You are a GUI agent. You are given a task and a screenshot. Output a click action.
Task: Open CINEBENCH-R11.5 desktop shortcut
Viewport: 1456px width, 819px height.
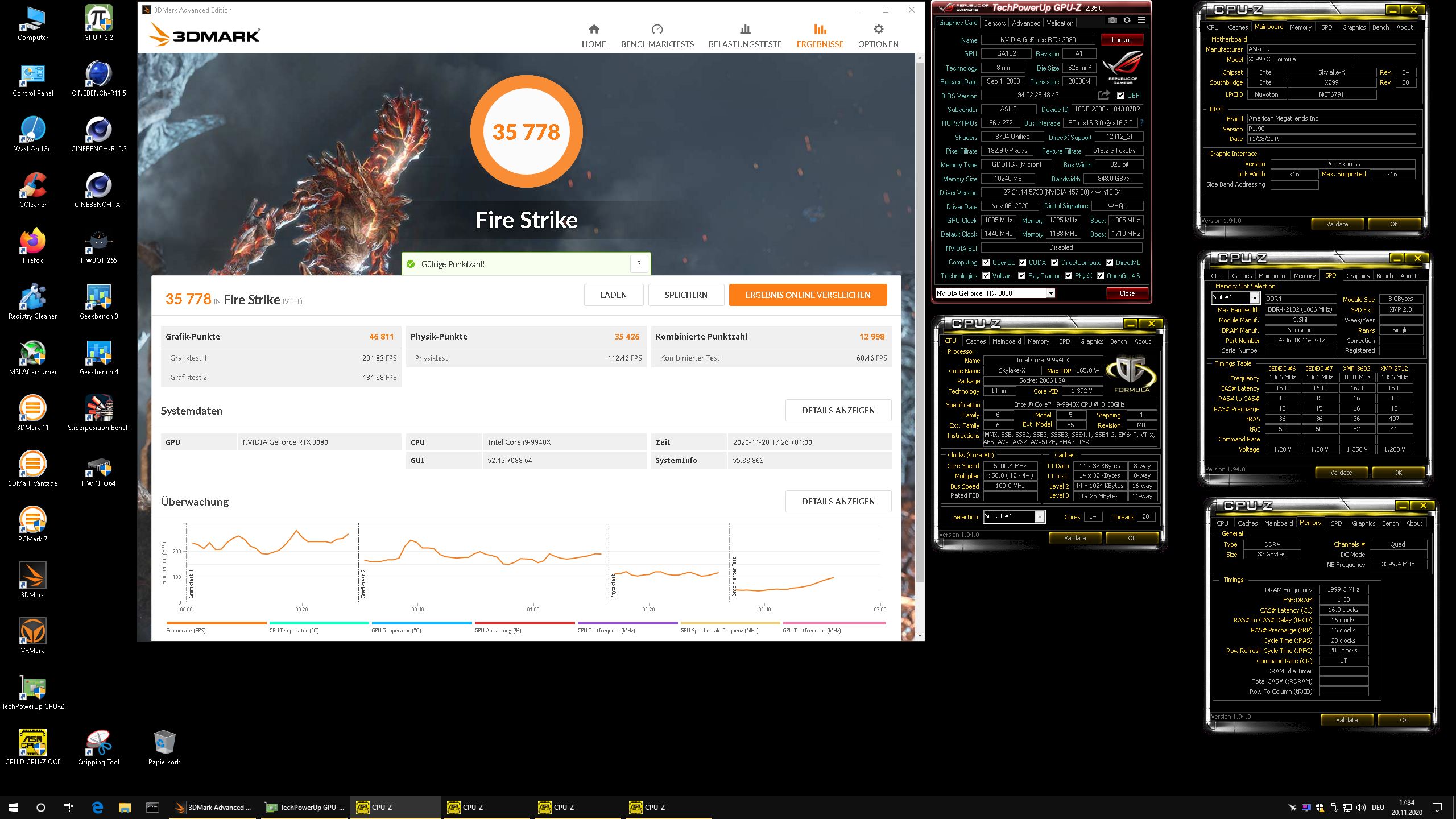coord(98,78)
